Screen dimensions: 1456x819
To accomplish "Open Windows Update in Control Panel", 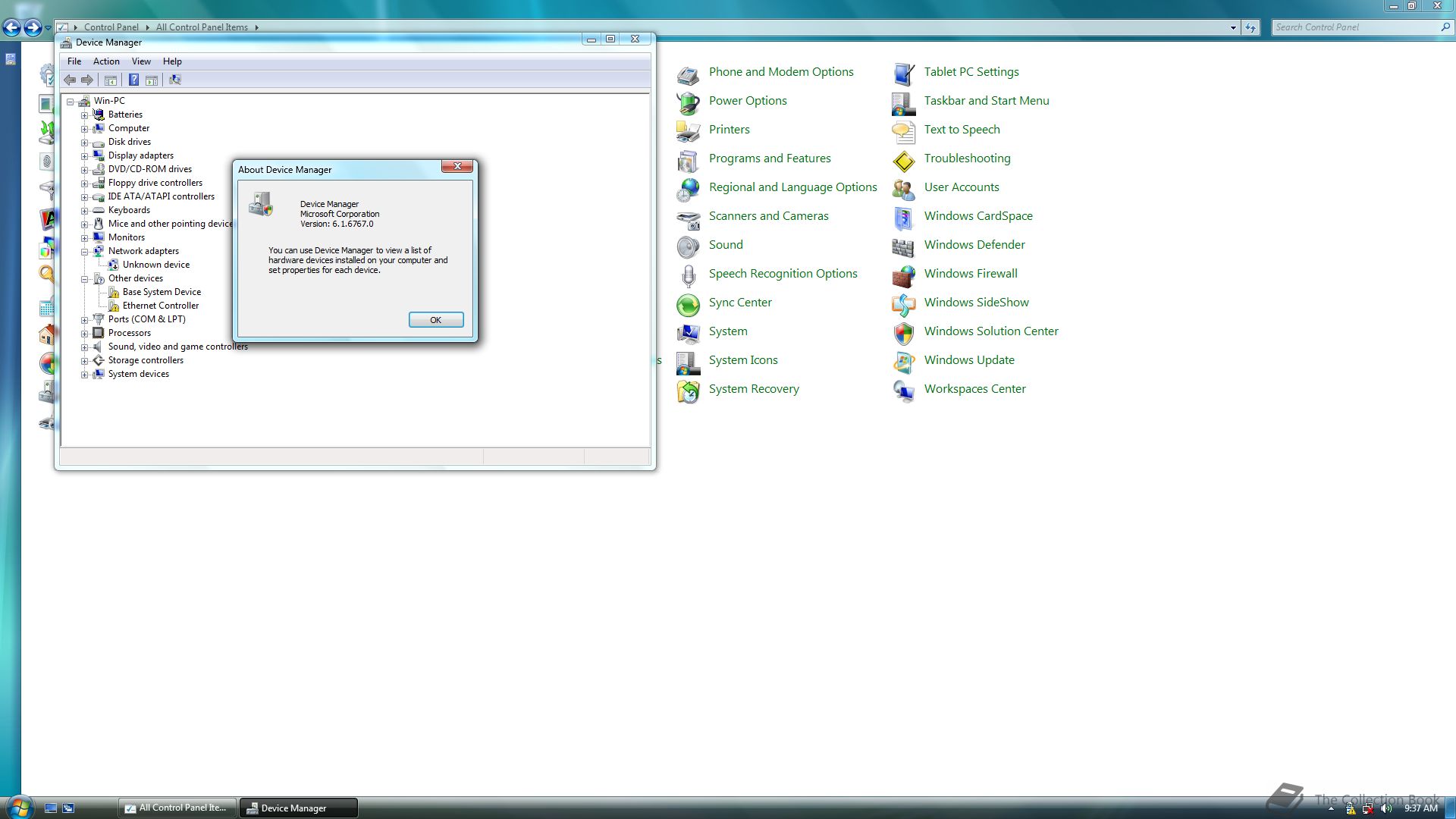I will pyautogui.click(x=969, y=360).
